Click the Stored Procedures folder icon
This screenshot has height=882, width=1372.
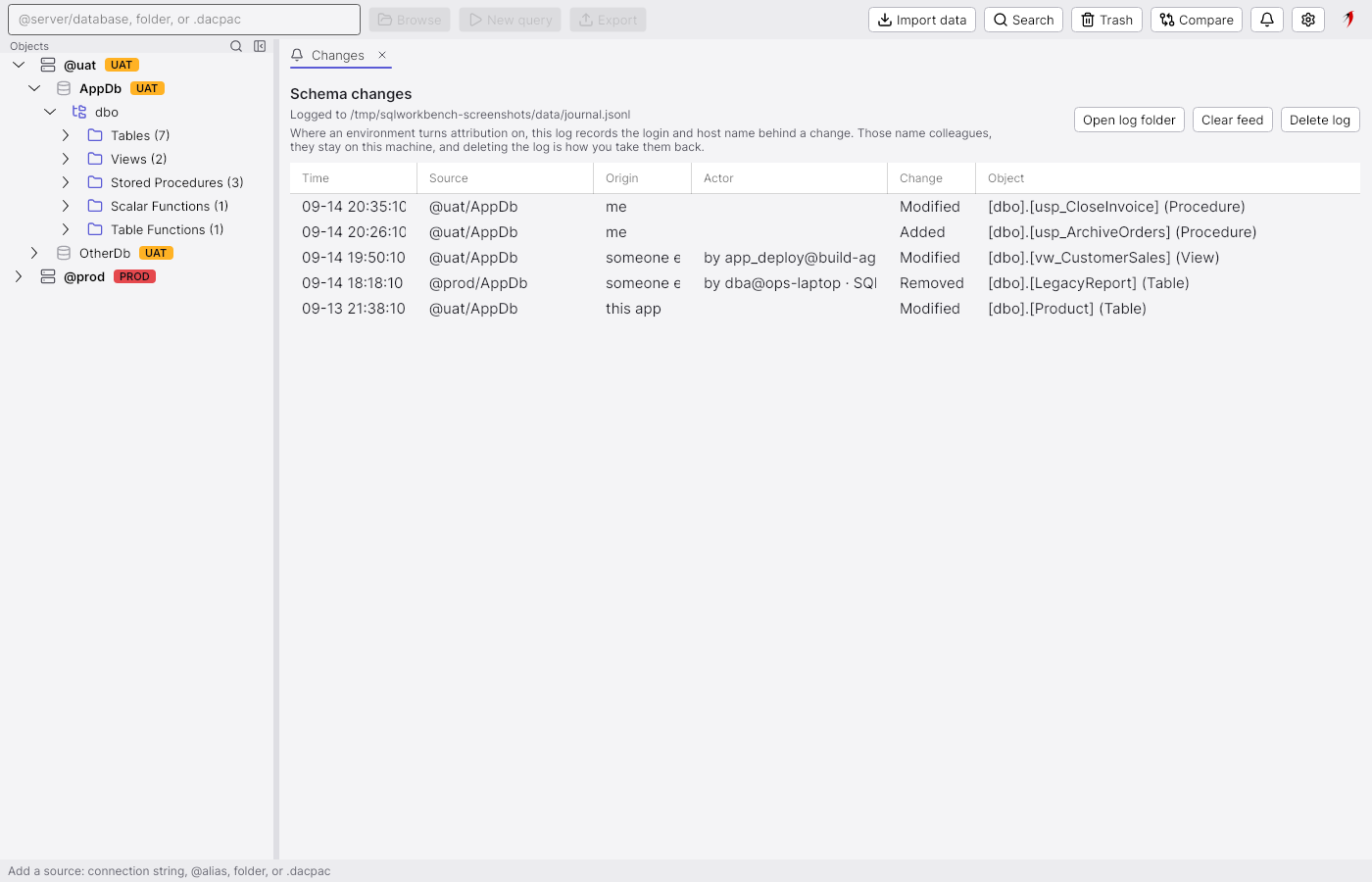click(95, 182)
